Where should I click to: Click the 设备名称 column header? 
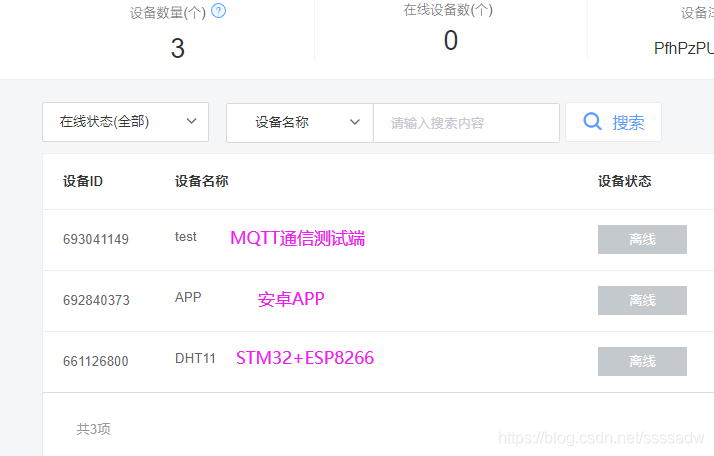(202, 181)
